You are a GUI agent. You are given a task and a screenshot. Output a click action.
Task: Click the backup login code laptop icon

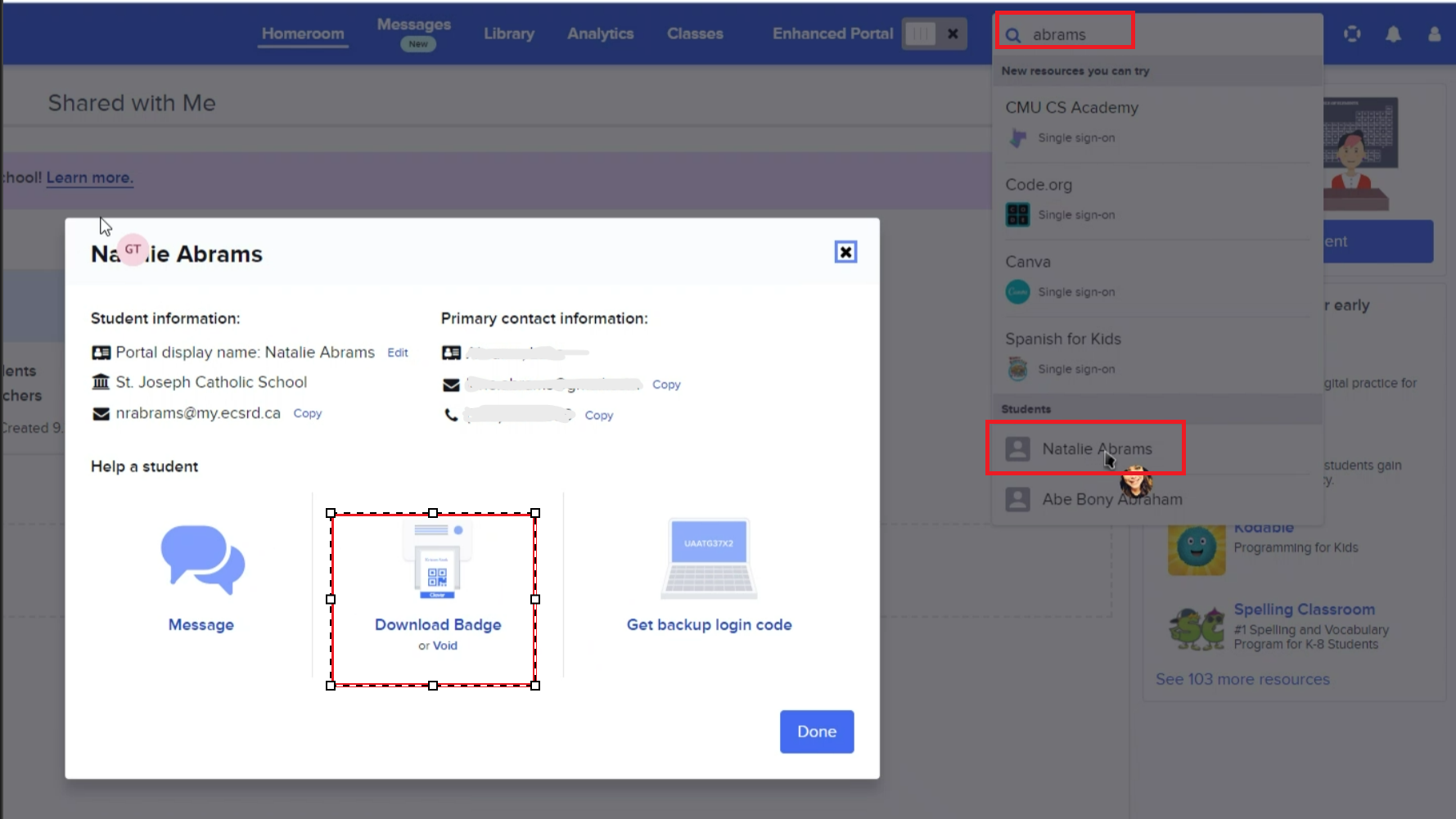click(709, 560)
